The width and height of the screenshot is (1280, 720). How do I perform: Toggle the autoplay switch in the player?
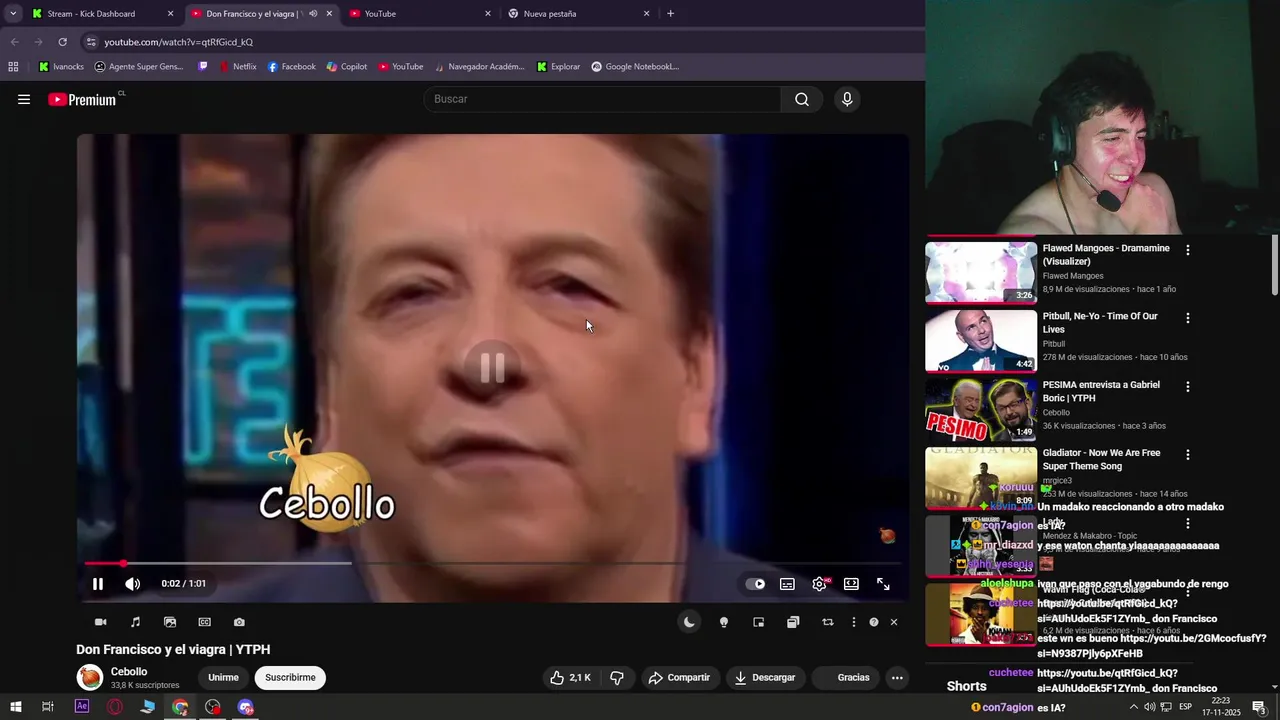pos(755,584)
